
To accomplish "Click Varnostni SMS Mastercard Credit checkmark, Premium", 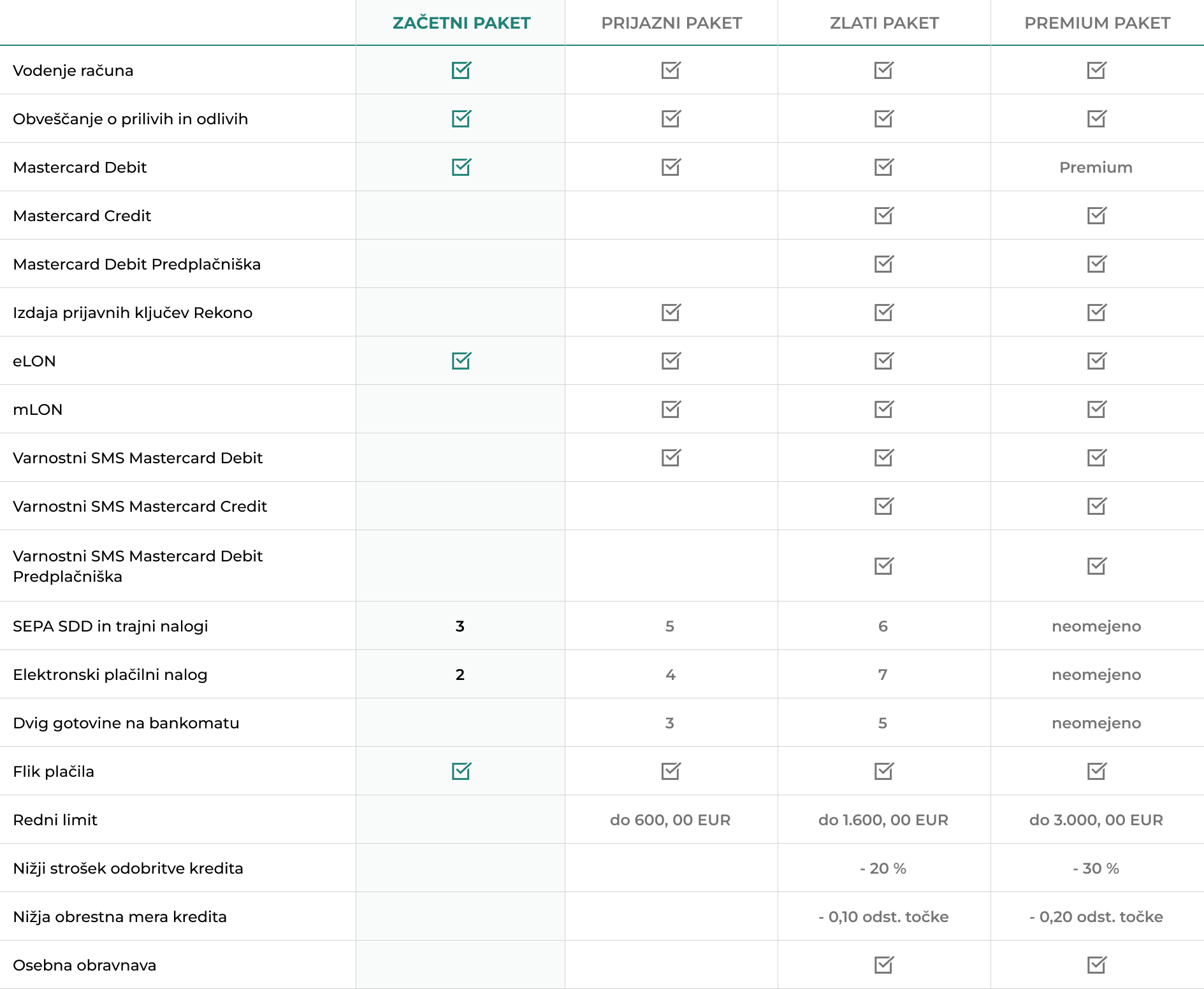I will tap(1096, 506).
